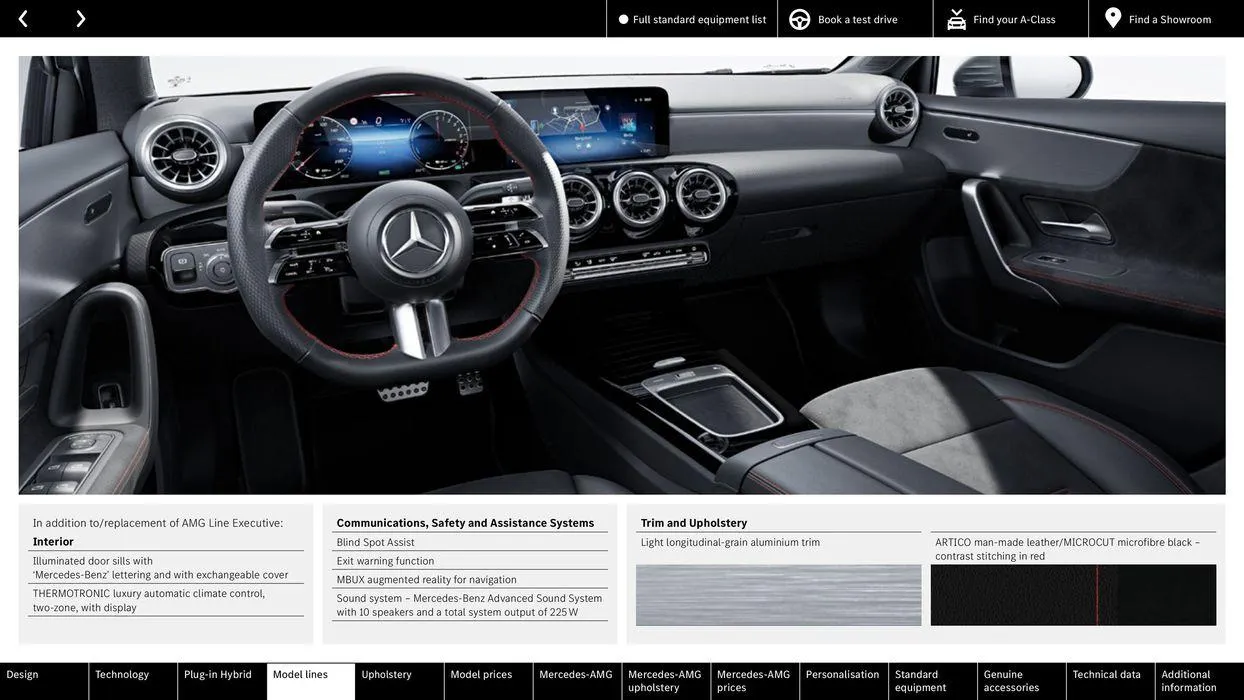Click the light aluminium trim swatch

coord(778,595)
